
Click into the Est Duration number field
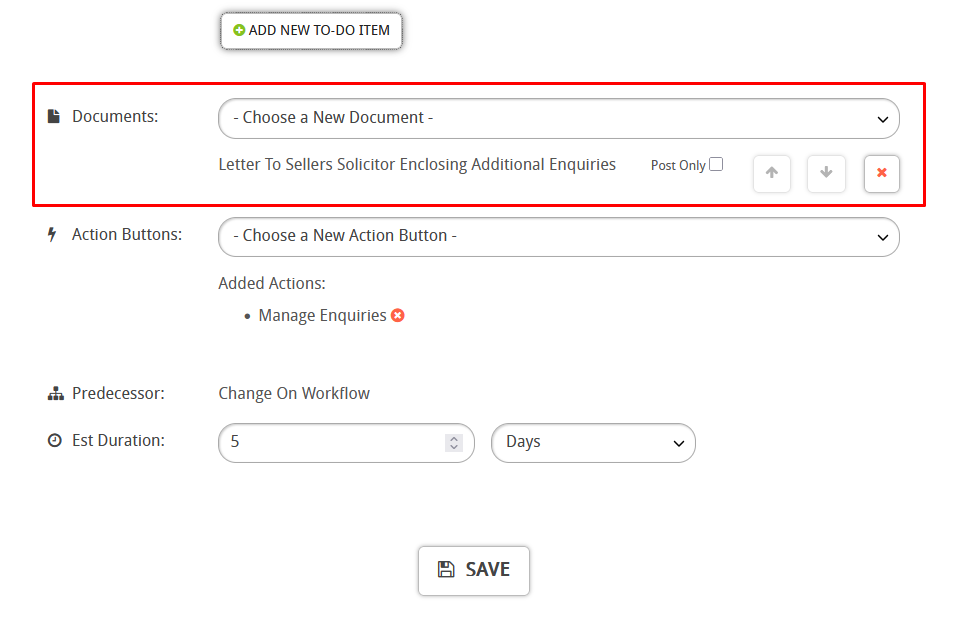pyautogui.click(x=330, y=442)
